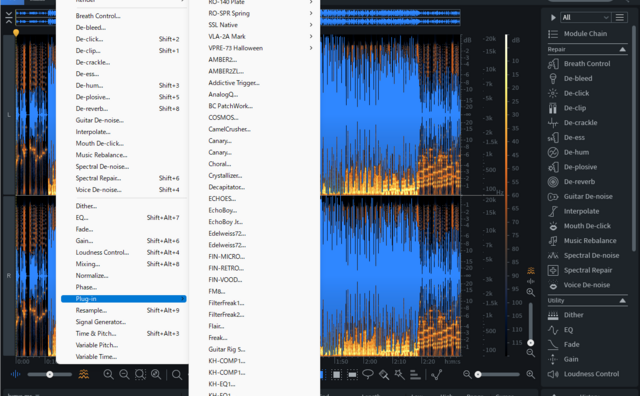Click the zoom out magnifier in bottom toolbar

[x=124, y=374]
